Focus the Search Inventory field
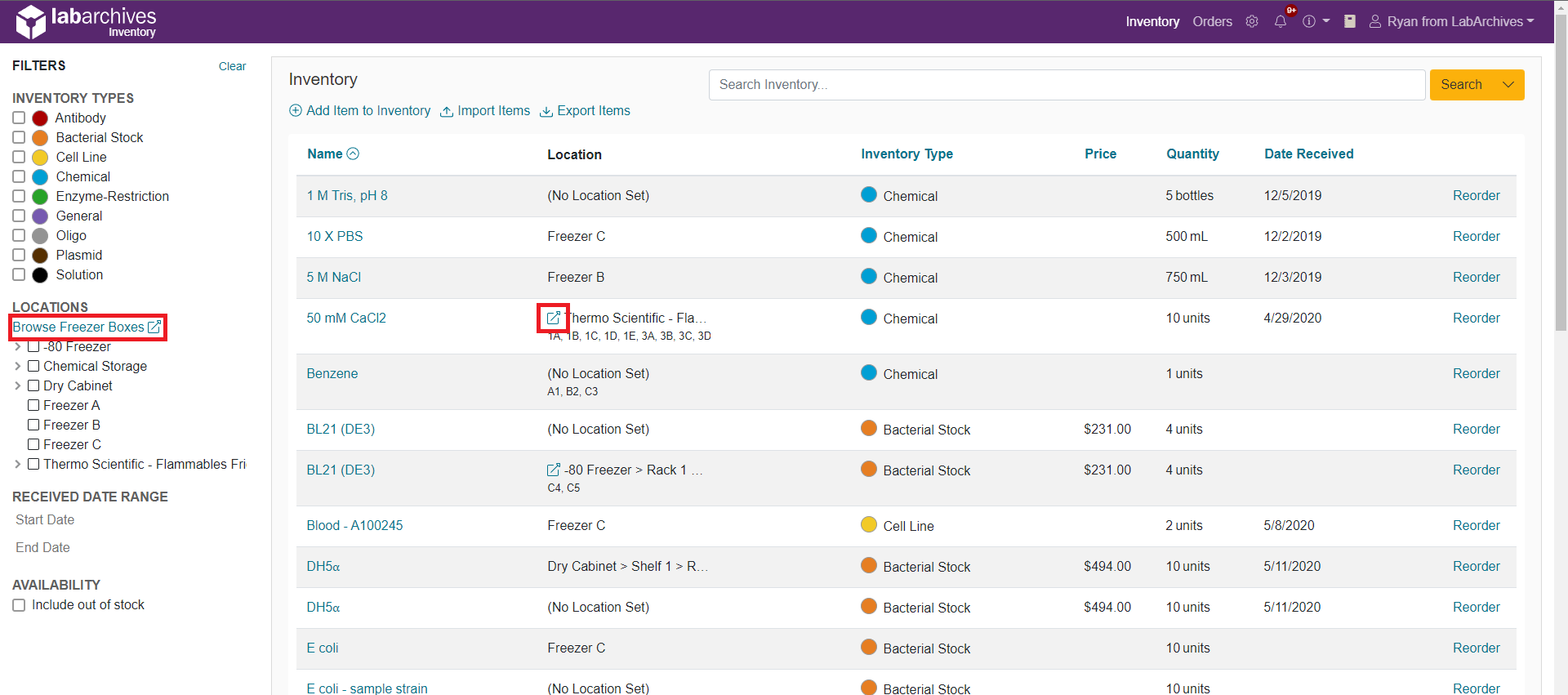This screenshot has width=1568, height=695. pyautogui.click(x=1066, y=85)
